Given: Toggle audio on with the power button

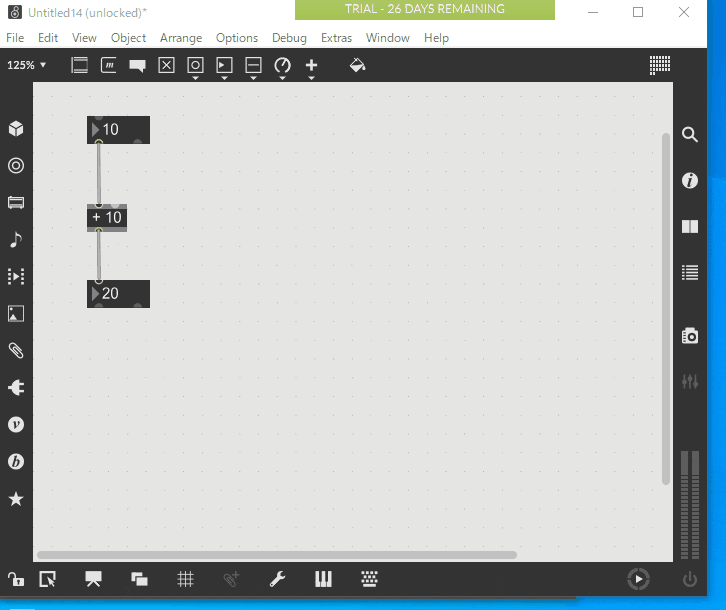Looking at the screenshot, I should pos(690,579).
